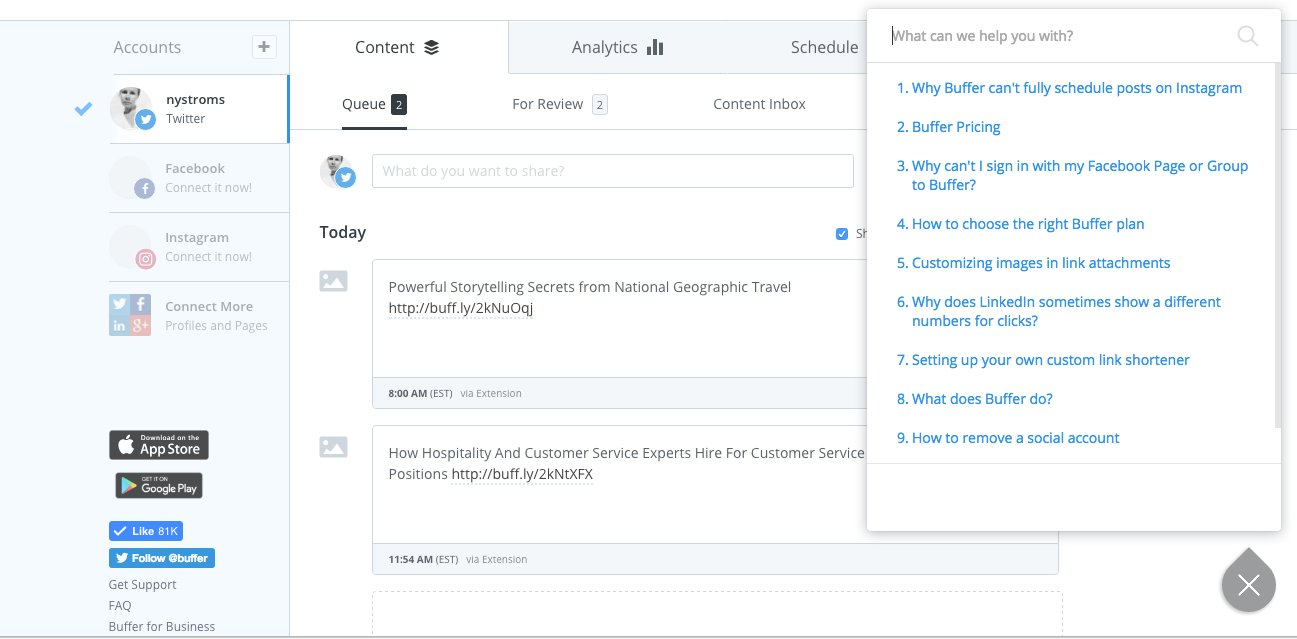Click Get Support link in sidebar

pyautogui.click(x=142, y=585)
